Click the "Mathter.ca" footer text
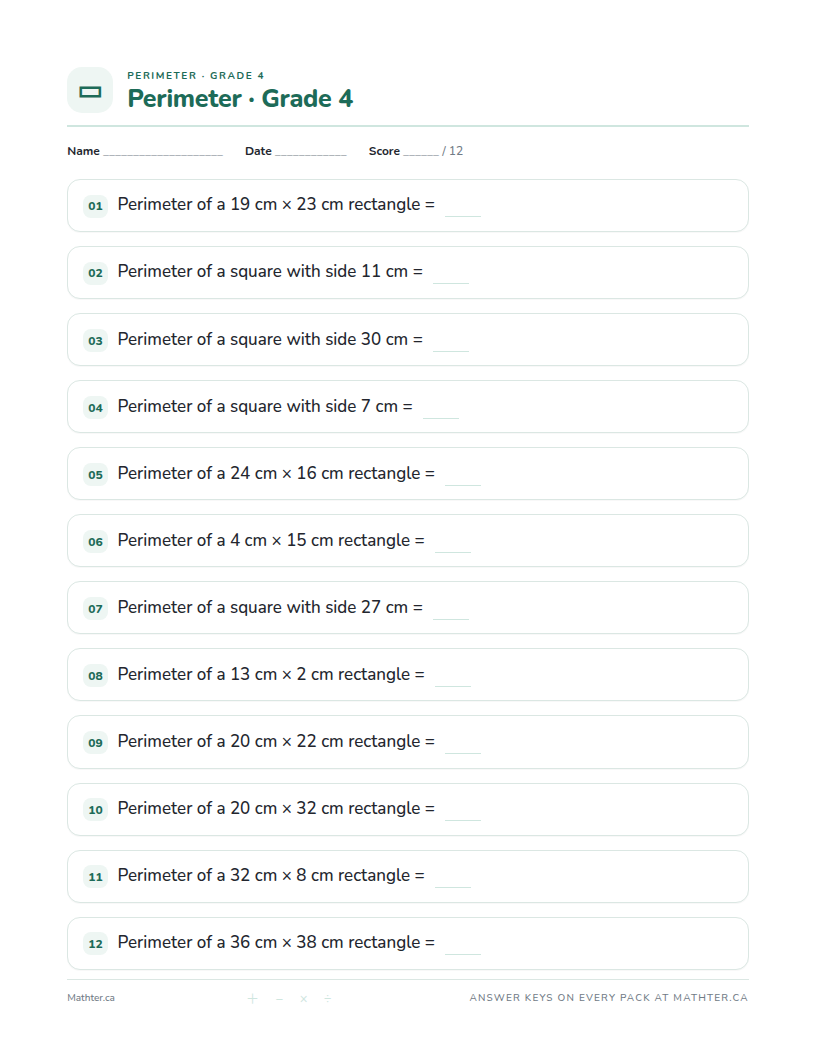This screenshot has height=1056, width=816. point(91,998)
